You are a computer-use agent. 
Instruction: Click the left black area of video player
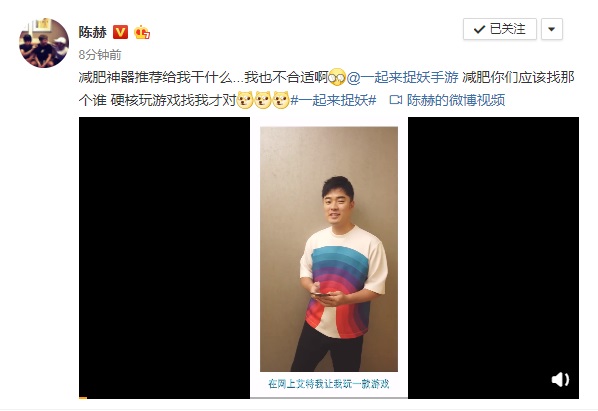coord(164,257)
